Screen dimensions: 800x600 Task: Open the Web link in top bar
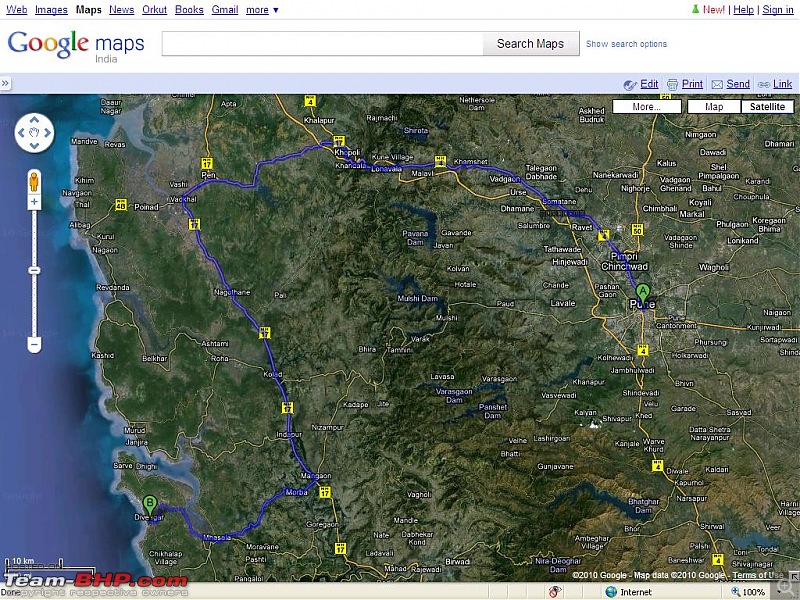[x=16, y=10]
